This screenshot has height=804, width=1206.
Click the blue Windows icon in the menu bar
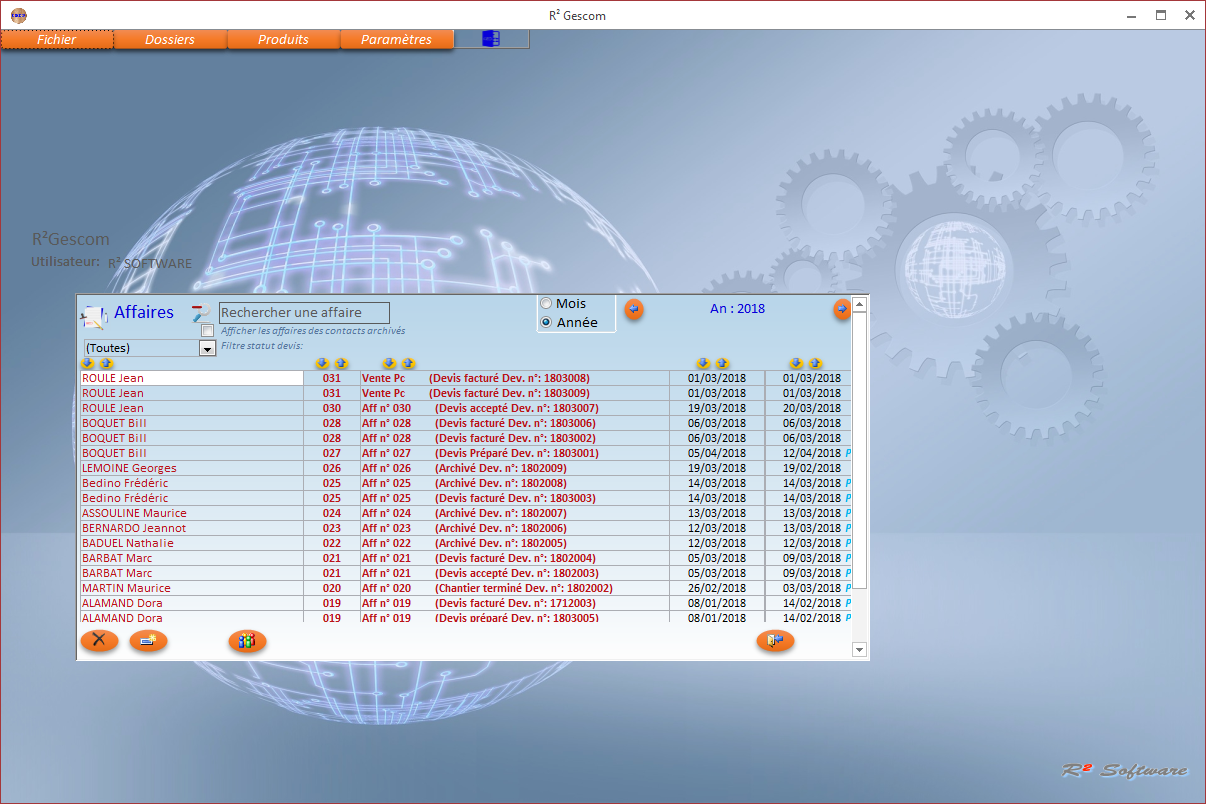[x=491, y=39]
